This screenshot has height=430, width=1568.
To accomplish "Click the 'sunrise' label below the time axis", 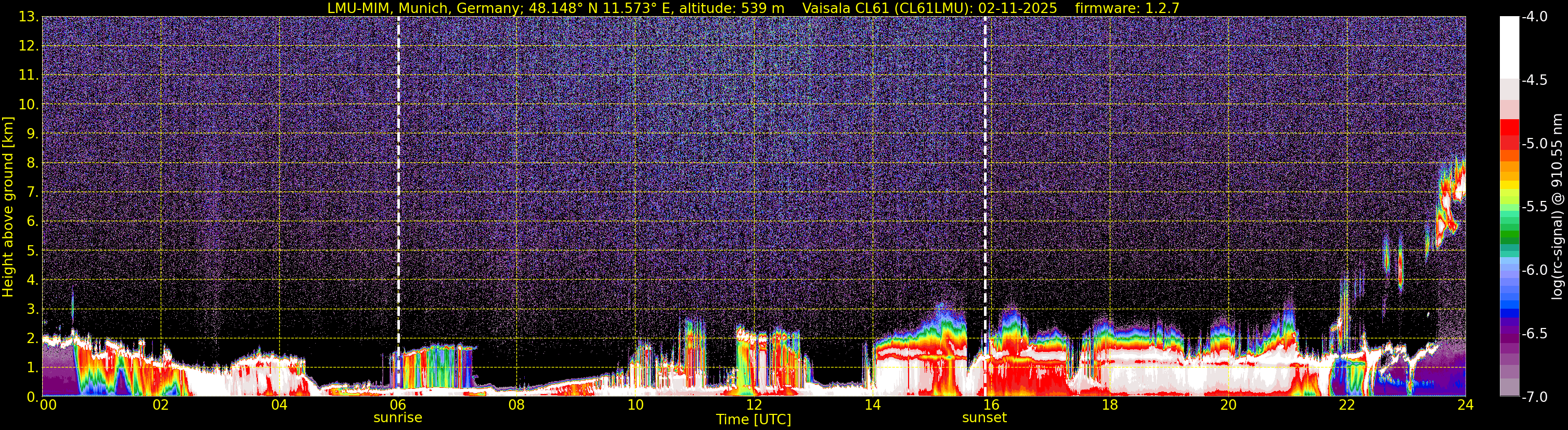I will coord(397,418).
